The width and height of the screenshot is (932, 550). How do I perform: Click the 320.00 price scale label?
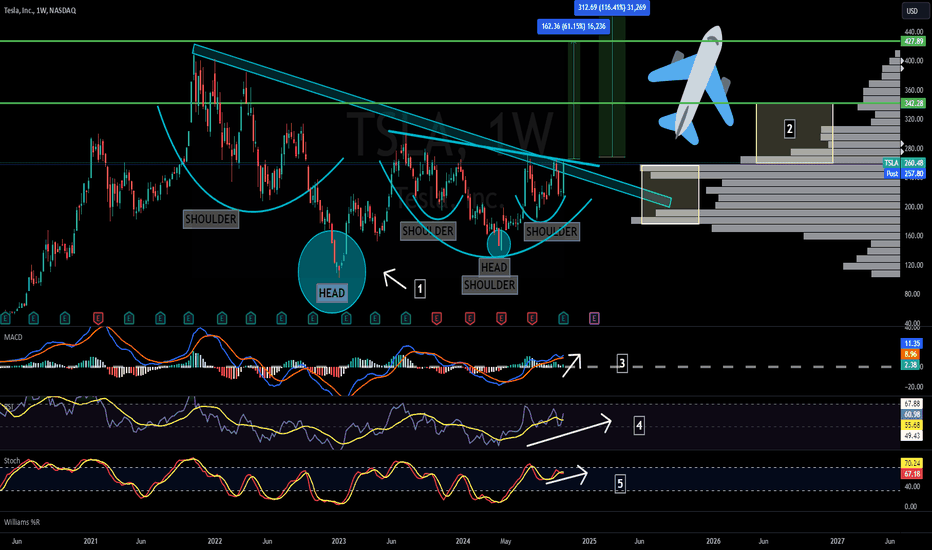(914, 119)
